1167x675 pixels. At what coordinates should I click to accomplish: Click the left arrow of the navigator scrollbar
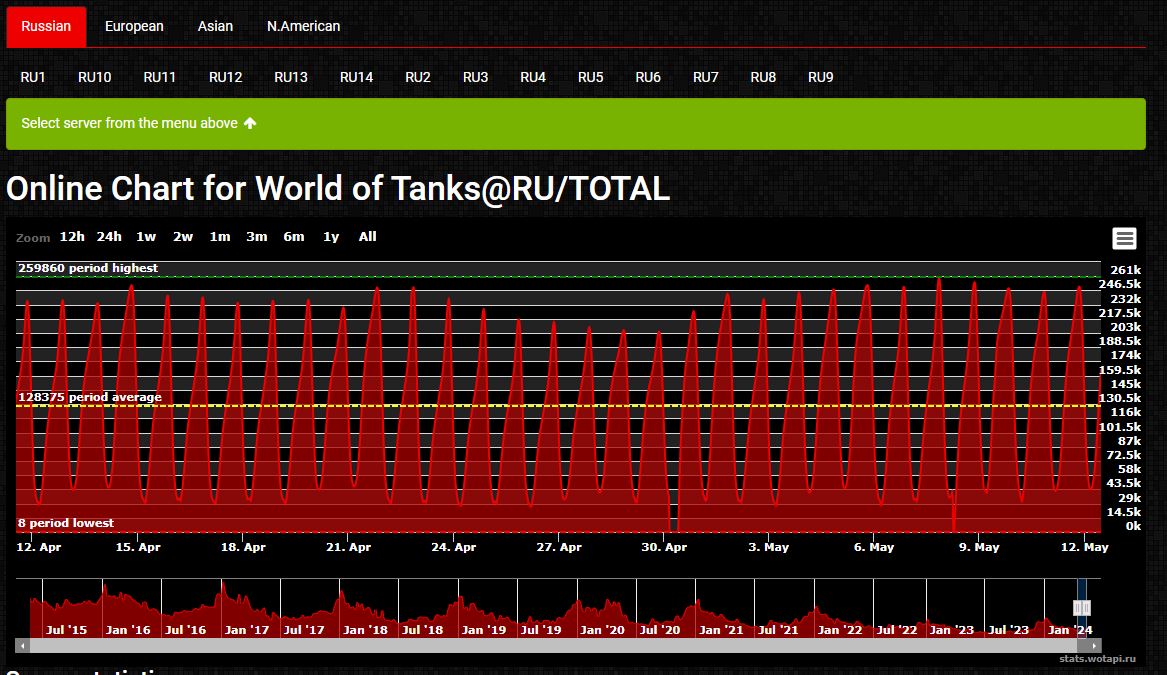click(22, 646)
